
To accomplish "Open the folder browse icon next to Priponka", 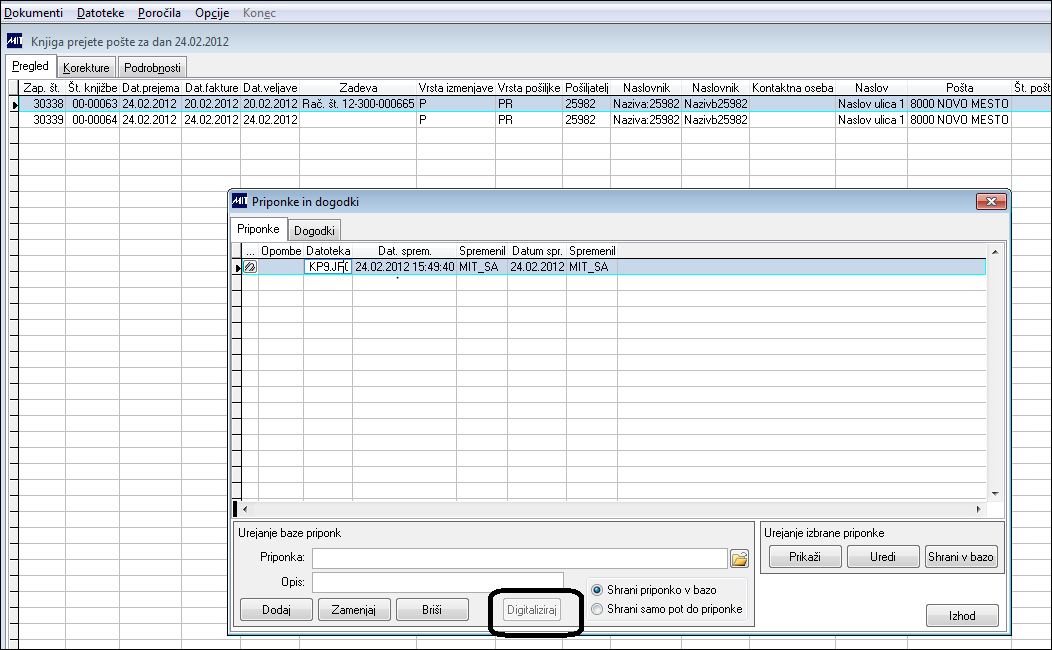I will [x=739, y=558].
